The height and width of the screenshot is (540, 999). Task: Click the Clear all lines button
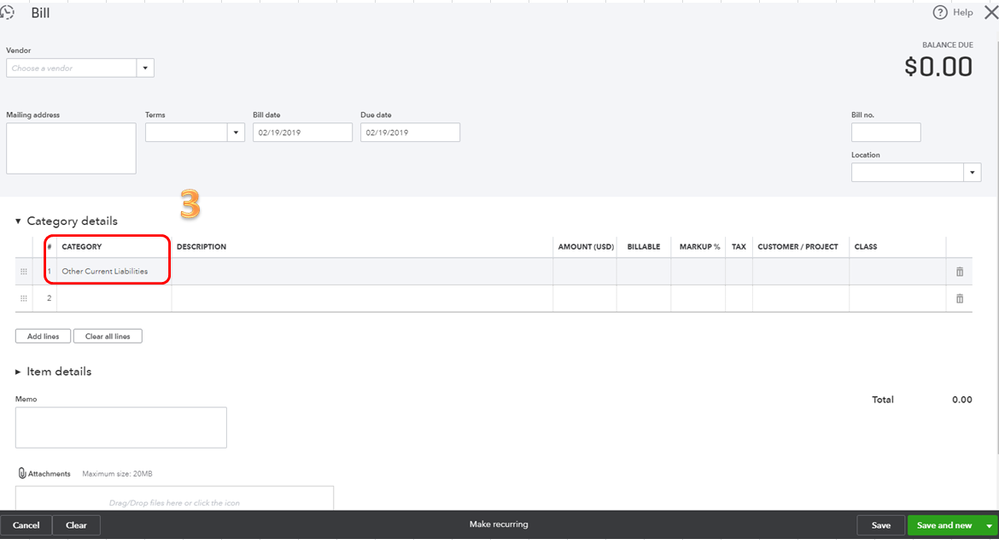click(x=108, y=336)
